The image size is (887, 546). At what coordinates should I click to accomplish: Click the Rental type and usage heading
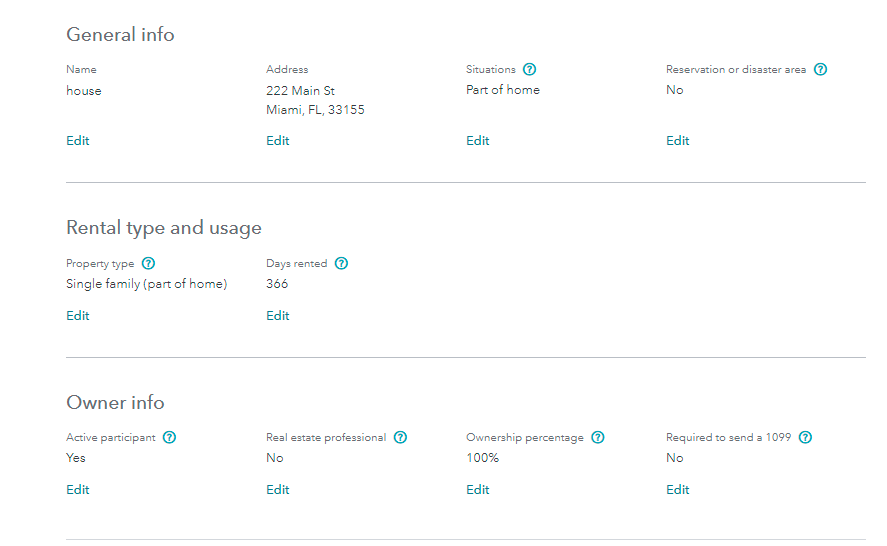164,228
